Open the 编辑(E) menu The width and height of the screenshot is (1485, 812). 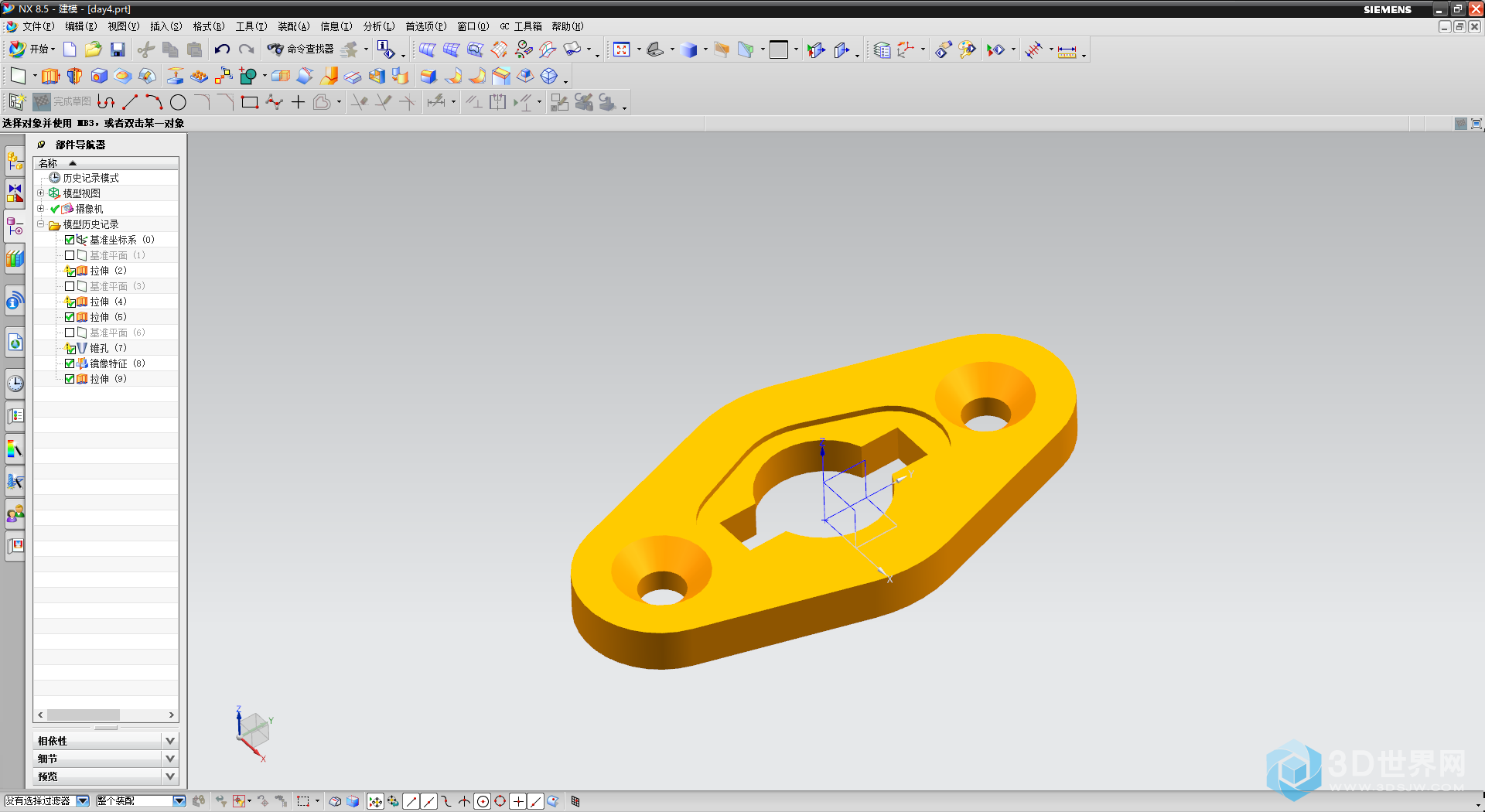(80, 26)
